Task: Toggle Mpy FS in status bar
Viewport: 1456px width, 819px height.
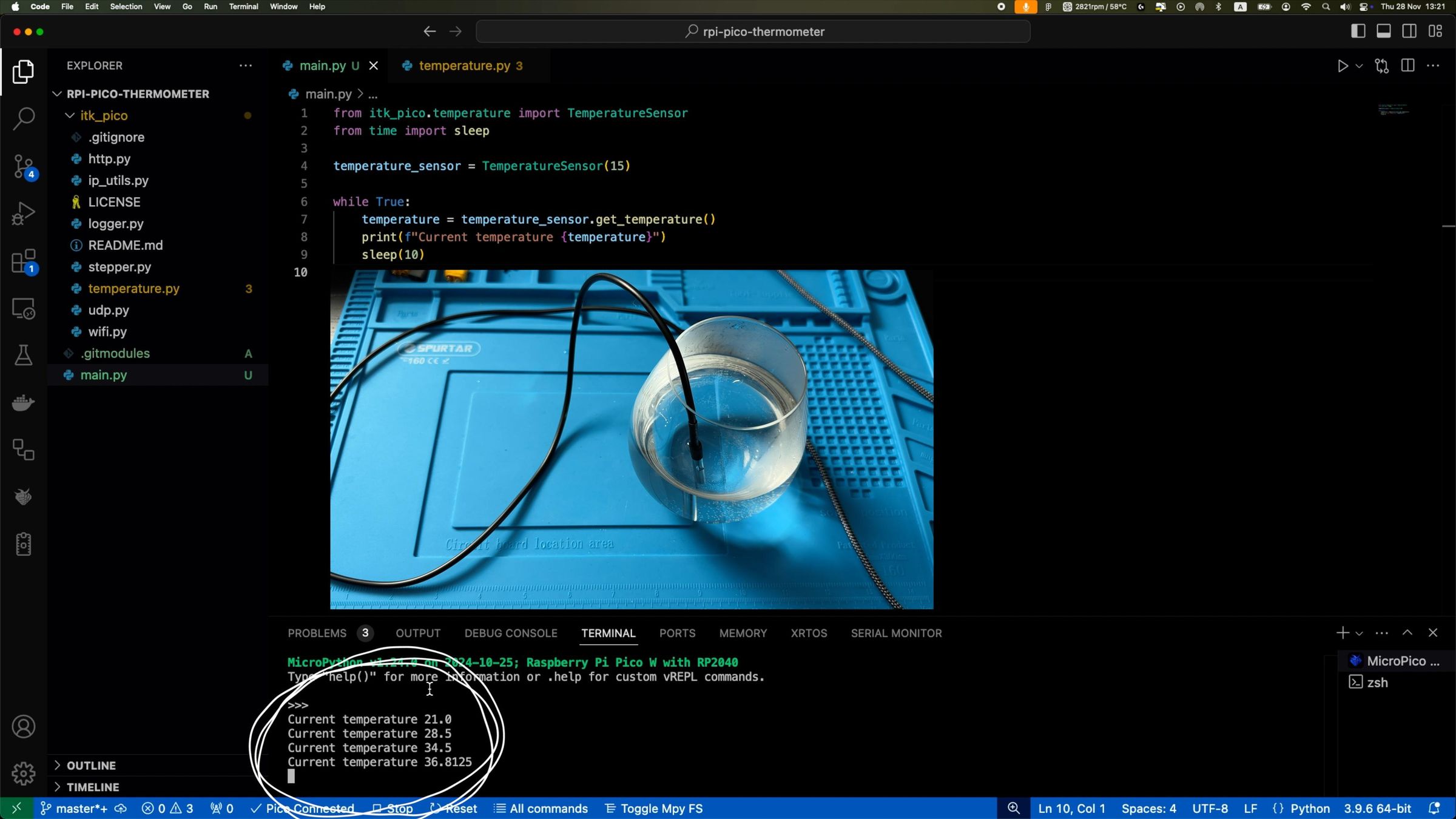Action: pos(654,809)
